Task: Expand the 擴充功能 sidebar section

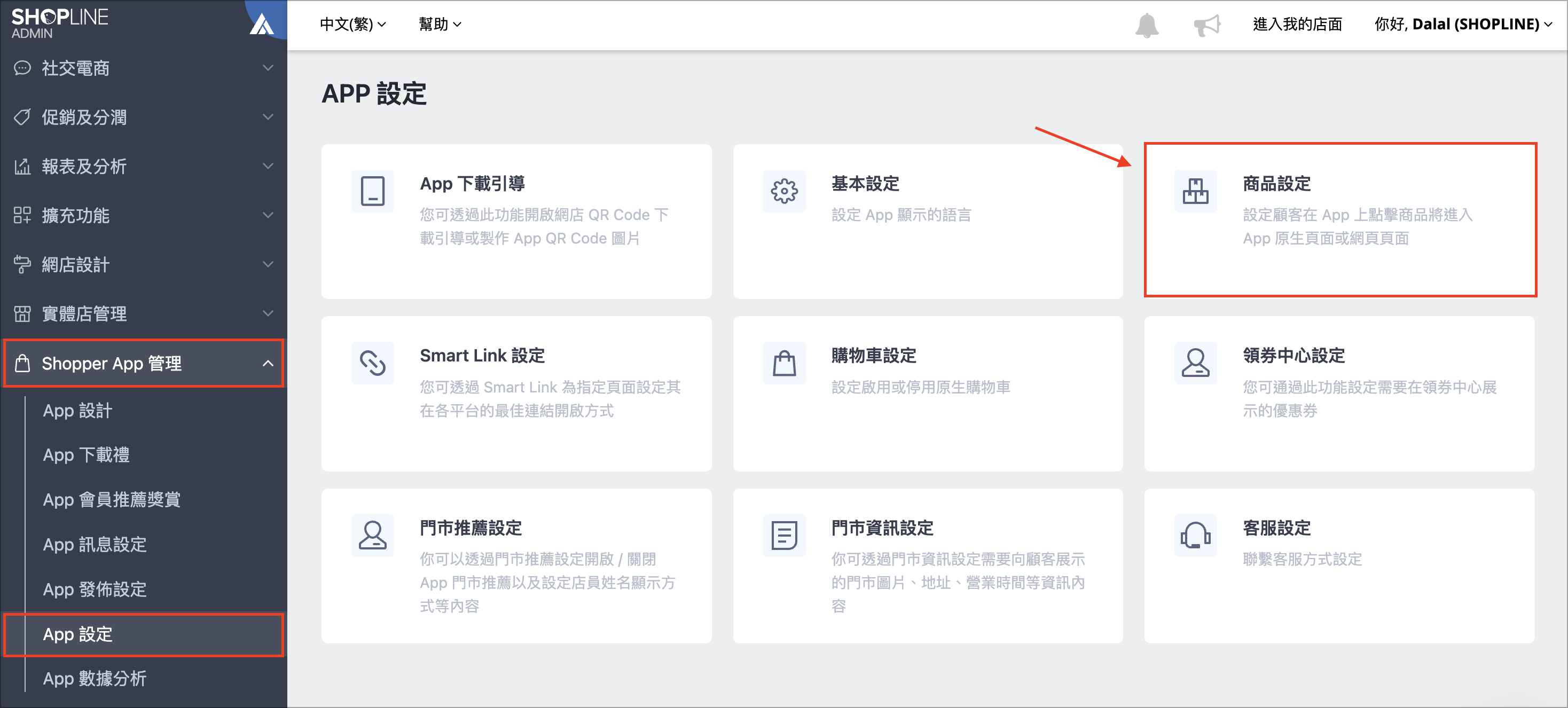Action: pos(267,215)
